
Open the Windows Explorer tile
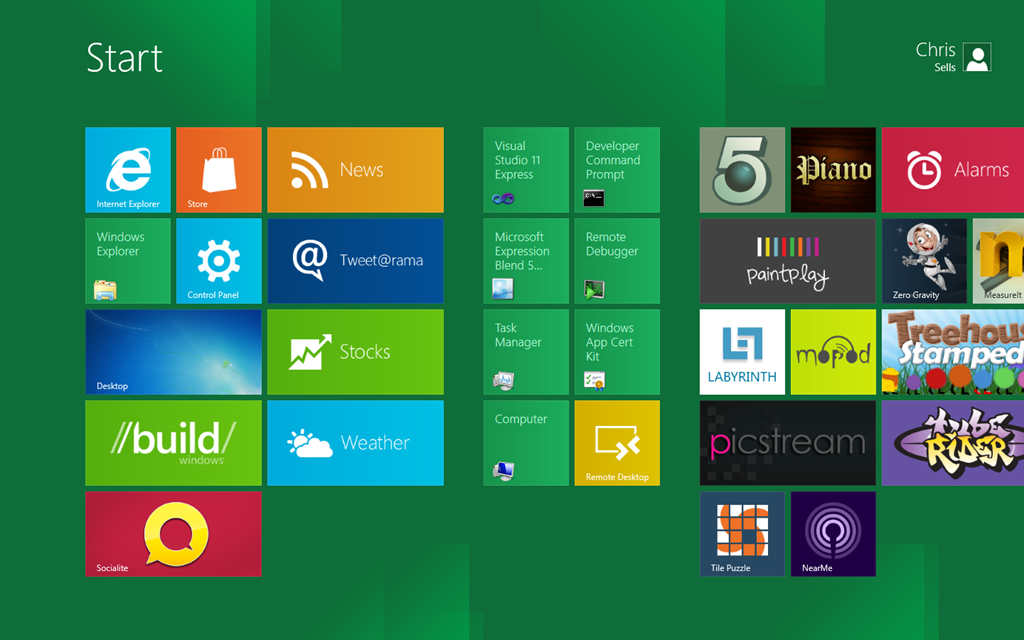tap(128, 261)
